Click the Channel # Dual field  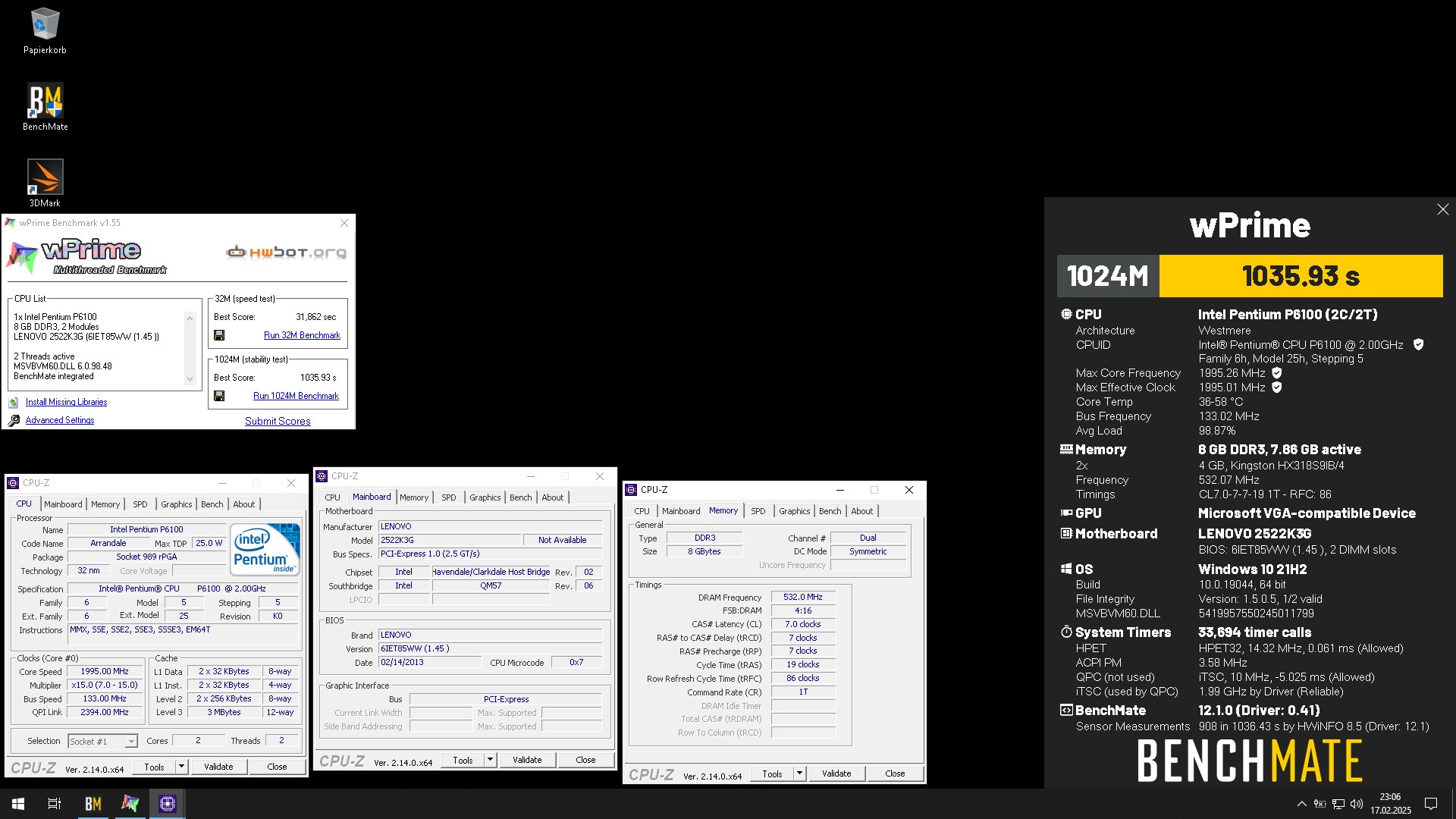tap(868, 538)
